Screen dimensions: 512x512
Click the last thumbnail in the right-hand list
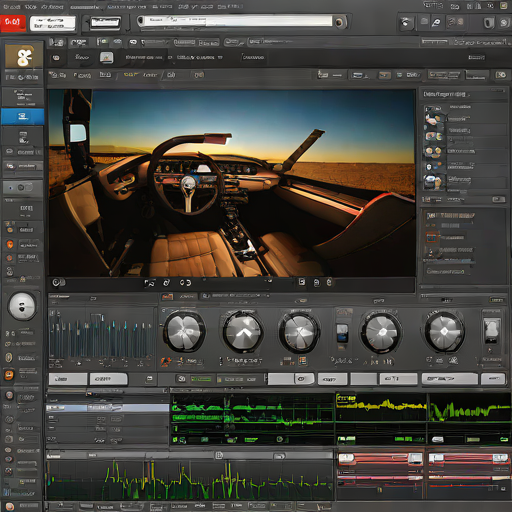(434, 182)
